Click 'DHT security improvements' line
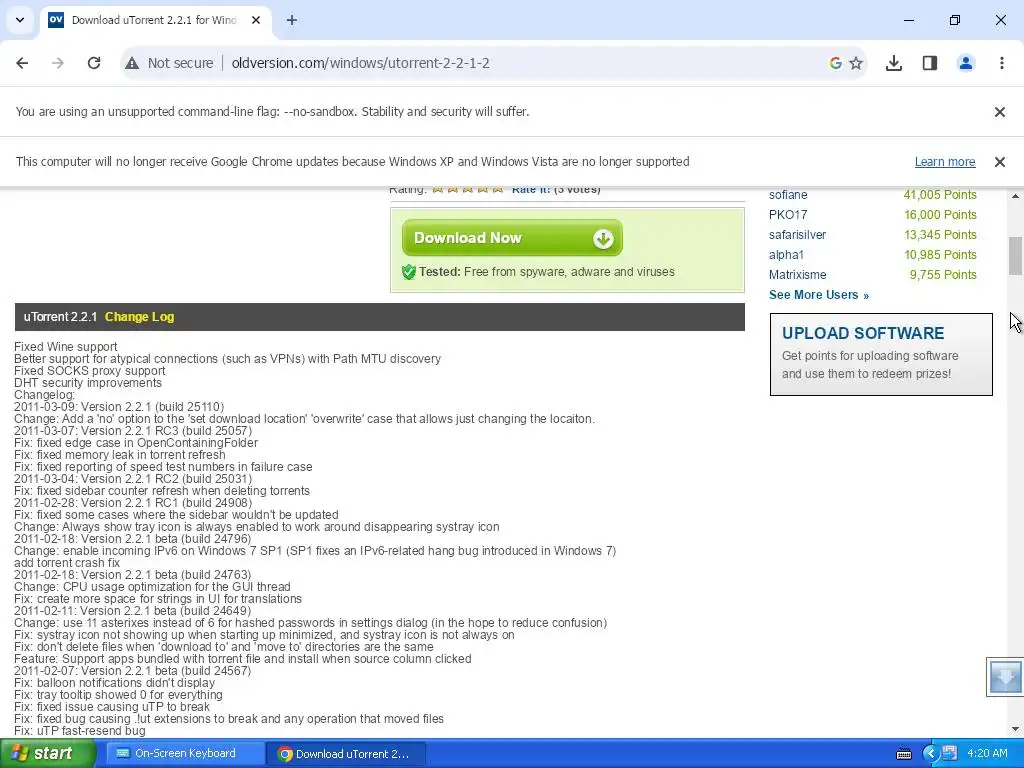Screen dimensions: 1024x768 point(88,383)
